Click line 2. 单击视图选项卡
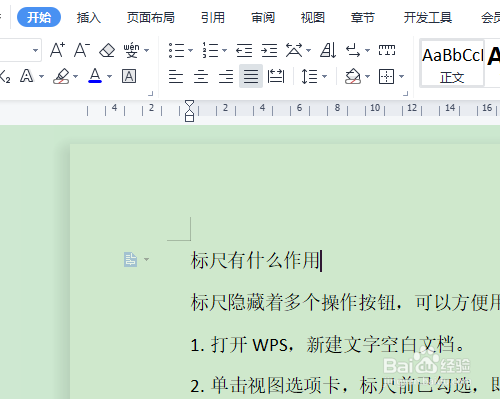Viewport: 500px width, 399px height. [345, 386]
